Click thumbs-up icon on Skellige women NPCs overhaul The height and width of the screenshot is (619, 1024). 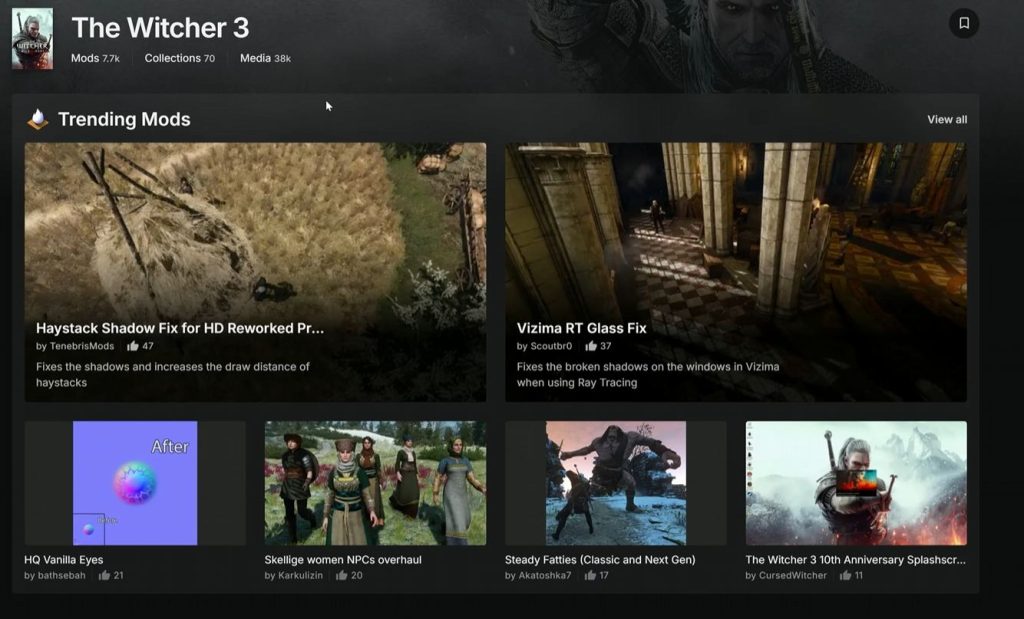tap(342, 575)
